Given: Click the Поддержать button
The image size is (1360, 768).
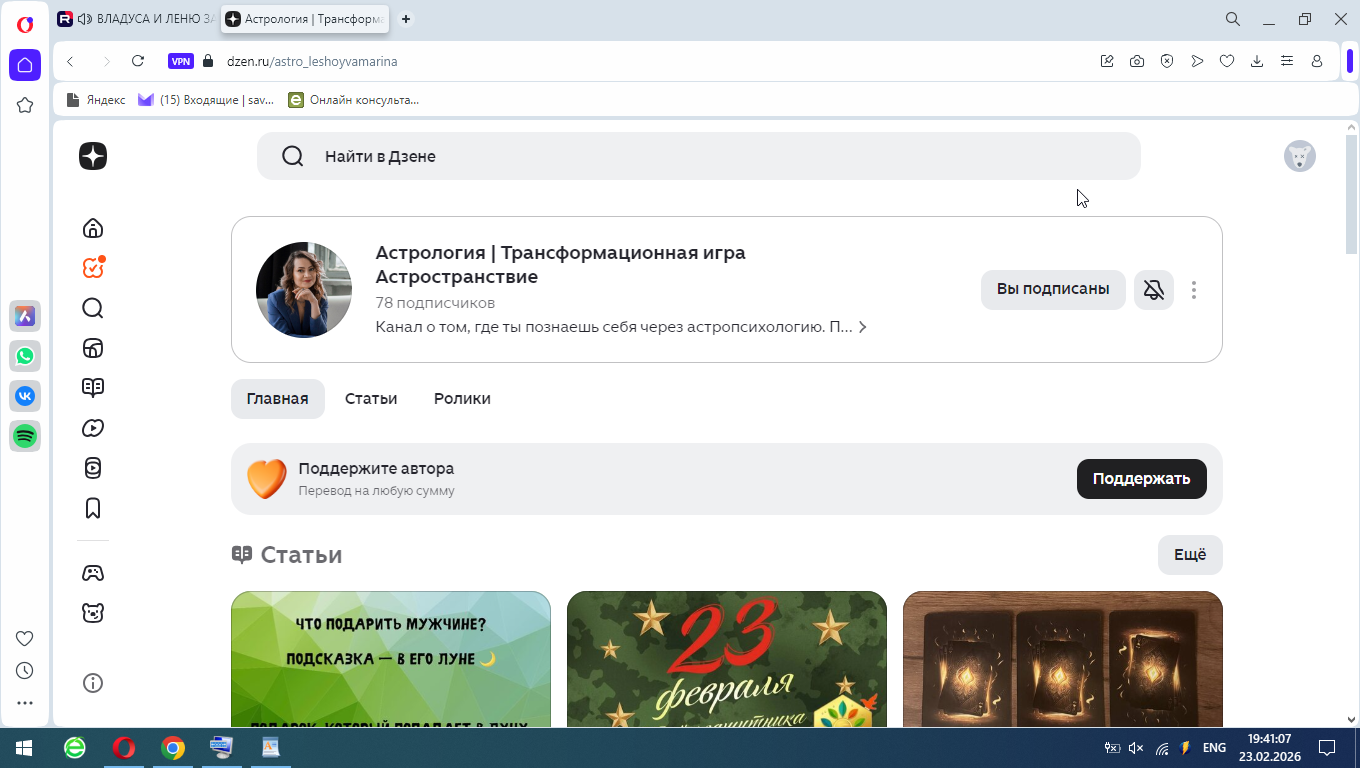Looking at the screenshot, I should (1142, 479).
